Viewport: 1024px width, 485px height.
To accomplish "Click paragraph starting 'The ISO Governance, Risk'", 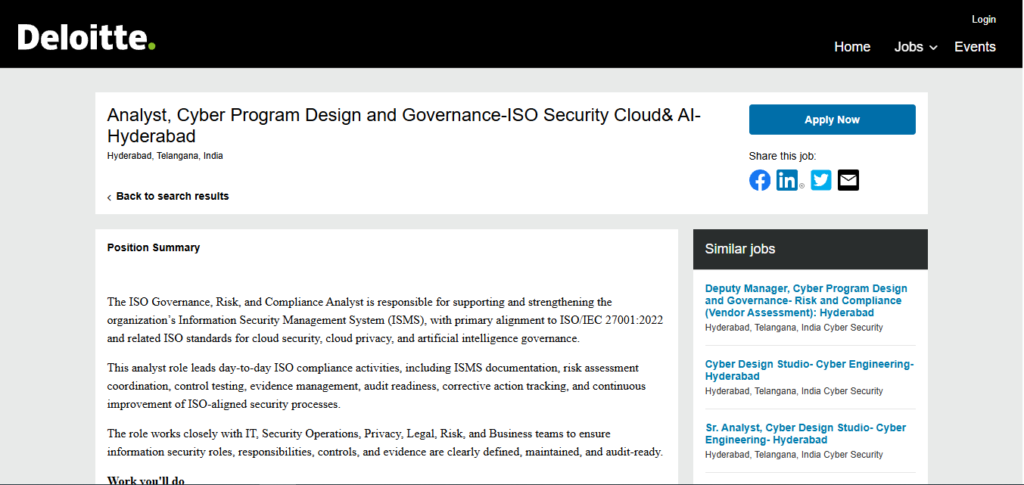I will coord(385,321).
